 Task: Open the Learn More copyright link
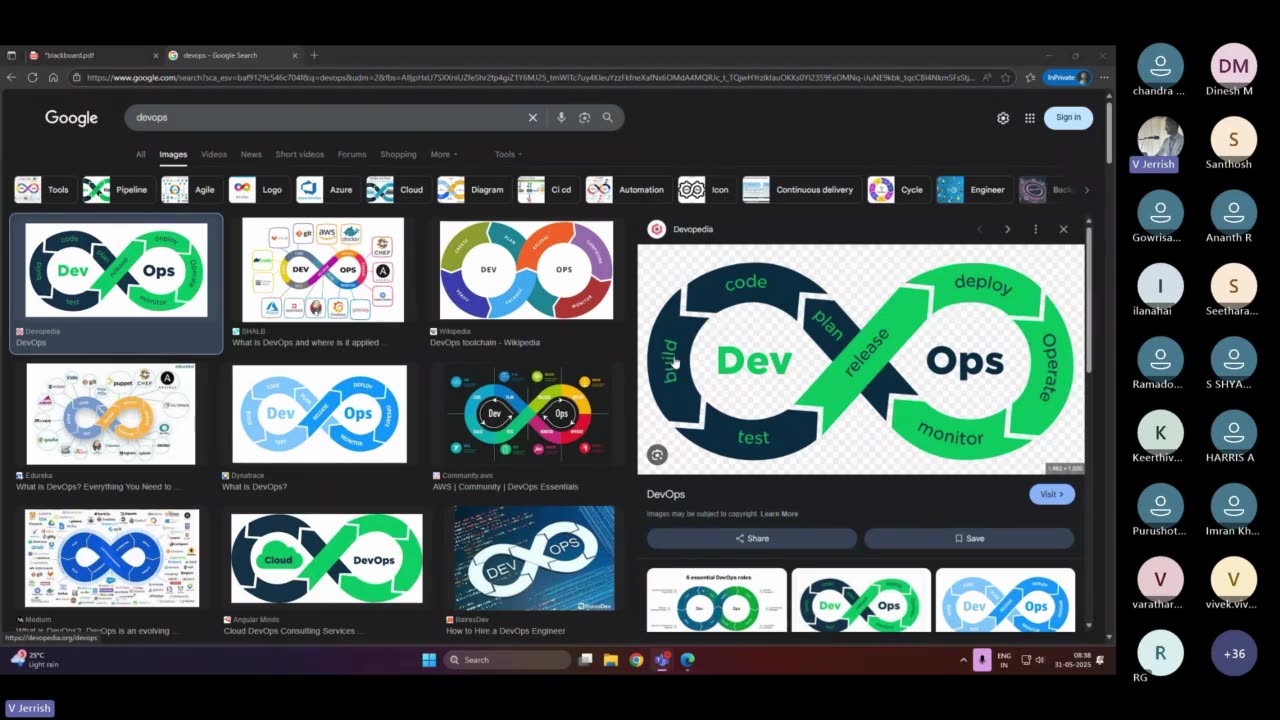pos(779,514)
